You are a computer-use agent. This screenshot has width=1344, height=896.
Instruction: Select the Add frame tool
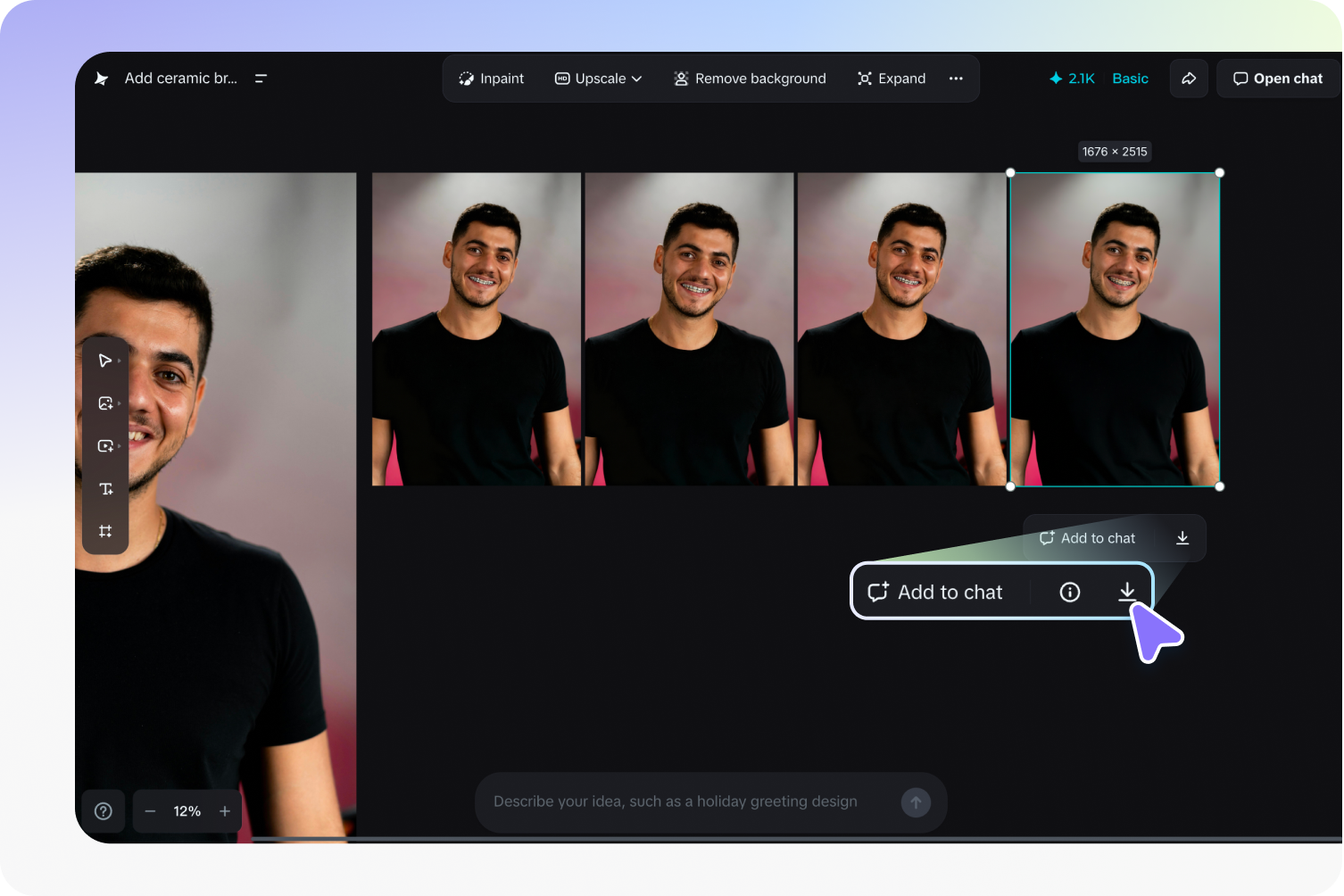105,530
